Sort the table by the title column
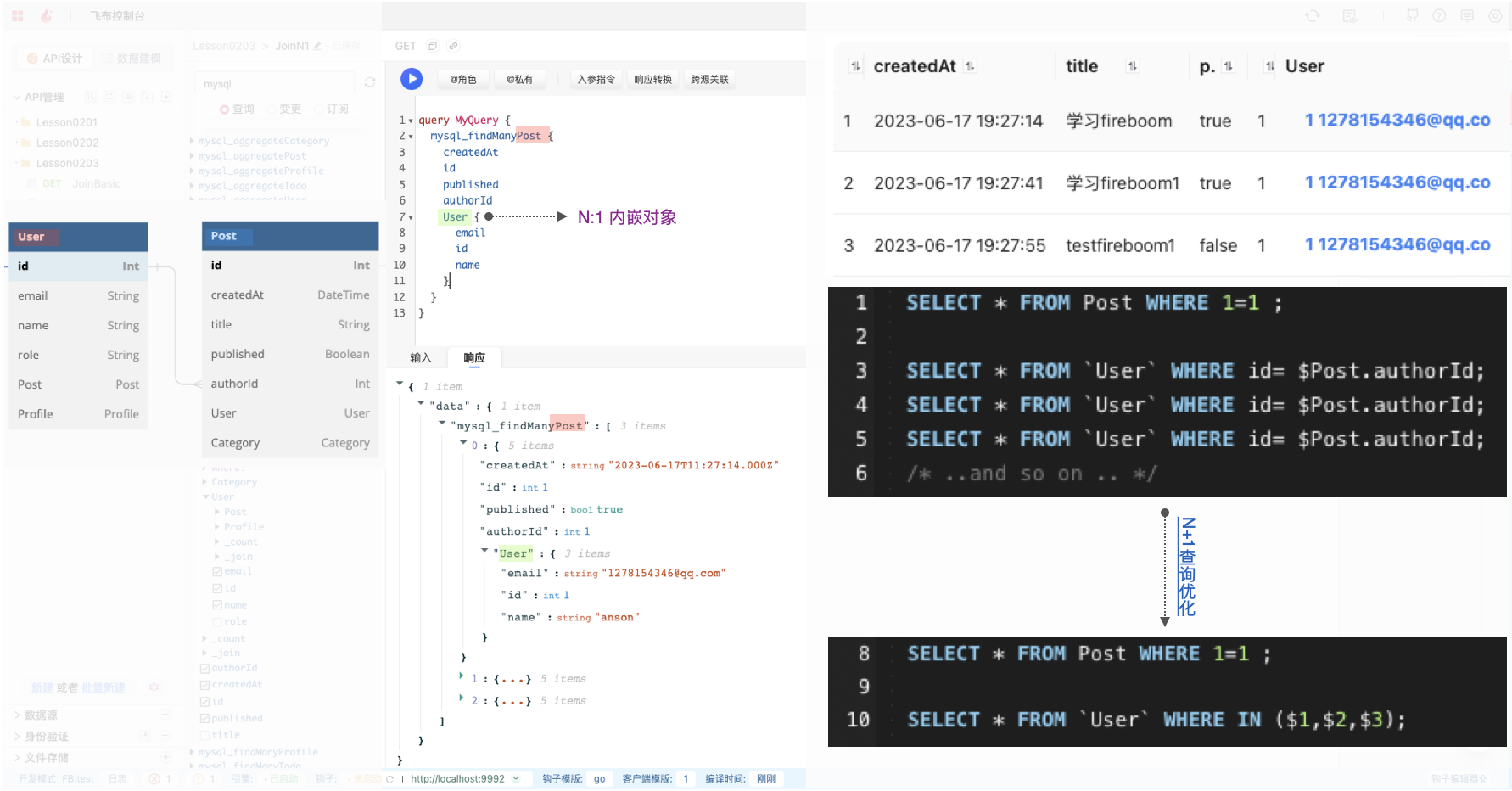This screenshot has width=1512, height=791. (x=1132, y=66)
